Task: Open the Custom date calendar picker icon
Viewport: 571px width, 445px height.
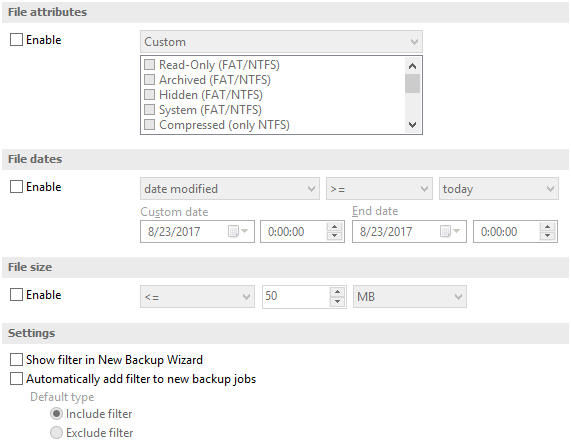Action: [x=237, y=231]
